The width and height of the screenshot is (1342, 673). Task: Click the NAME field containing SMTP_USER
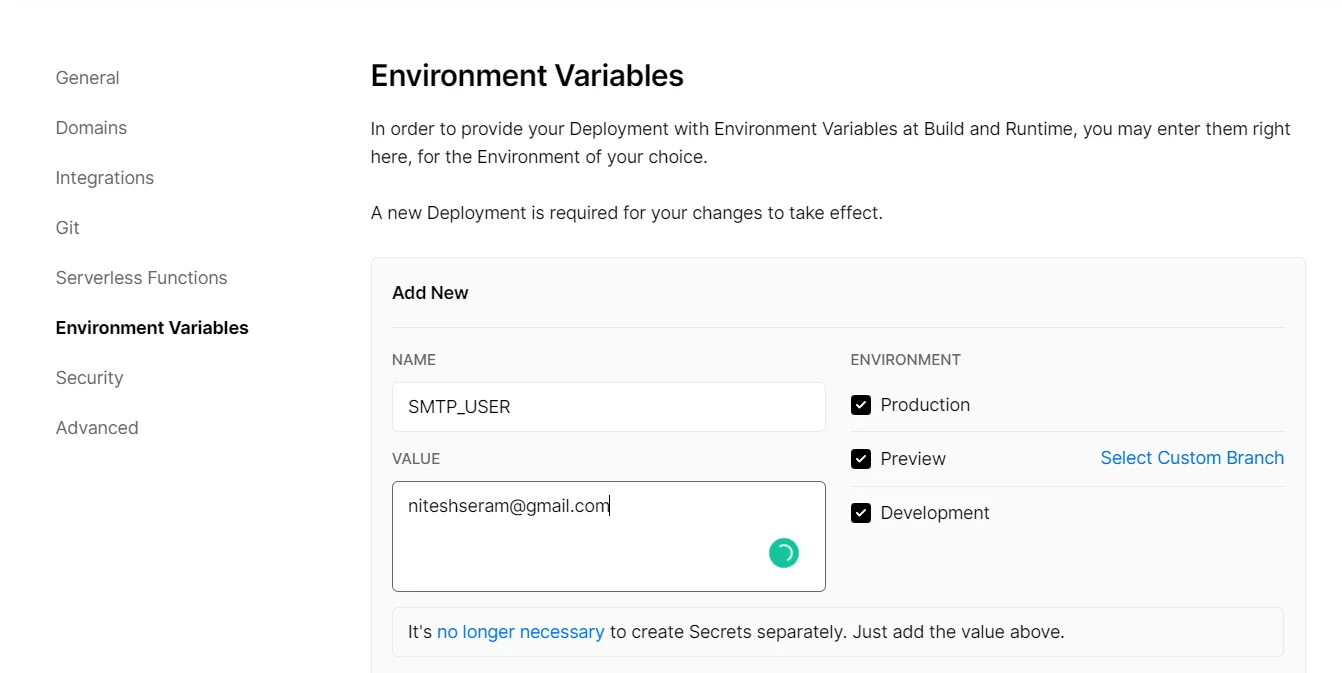coord(608,406)
